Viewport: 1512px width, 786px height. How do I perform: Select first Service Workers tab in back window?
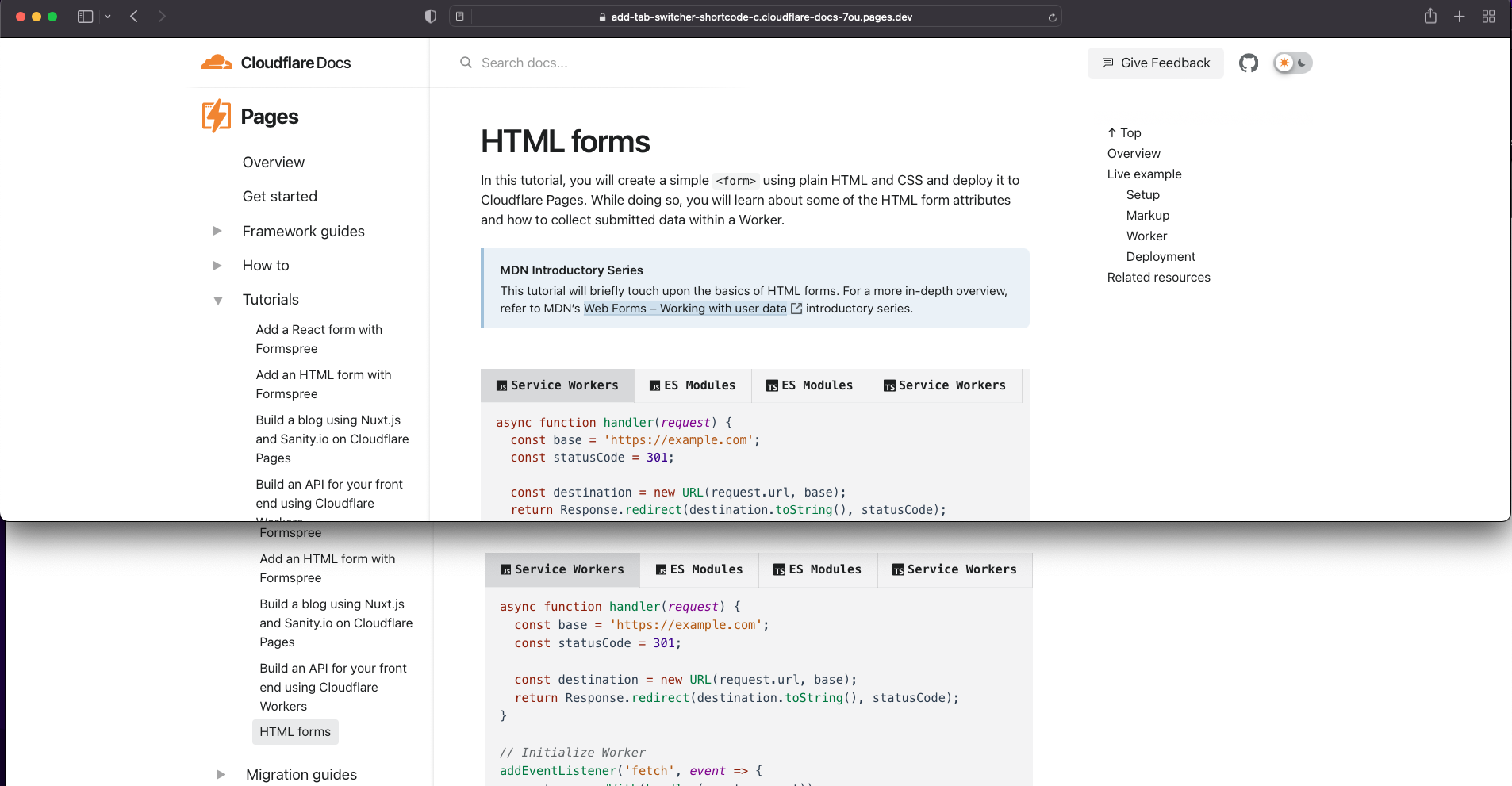click(562, 569)
